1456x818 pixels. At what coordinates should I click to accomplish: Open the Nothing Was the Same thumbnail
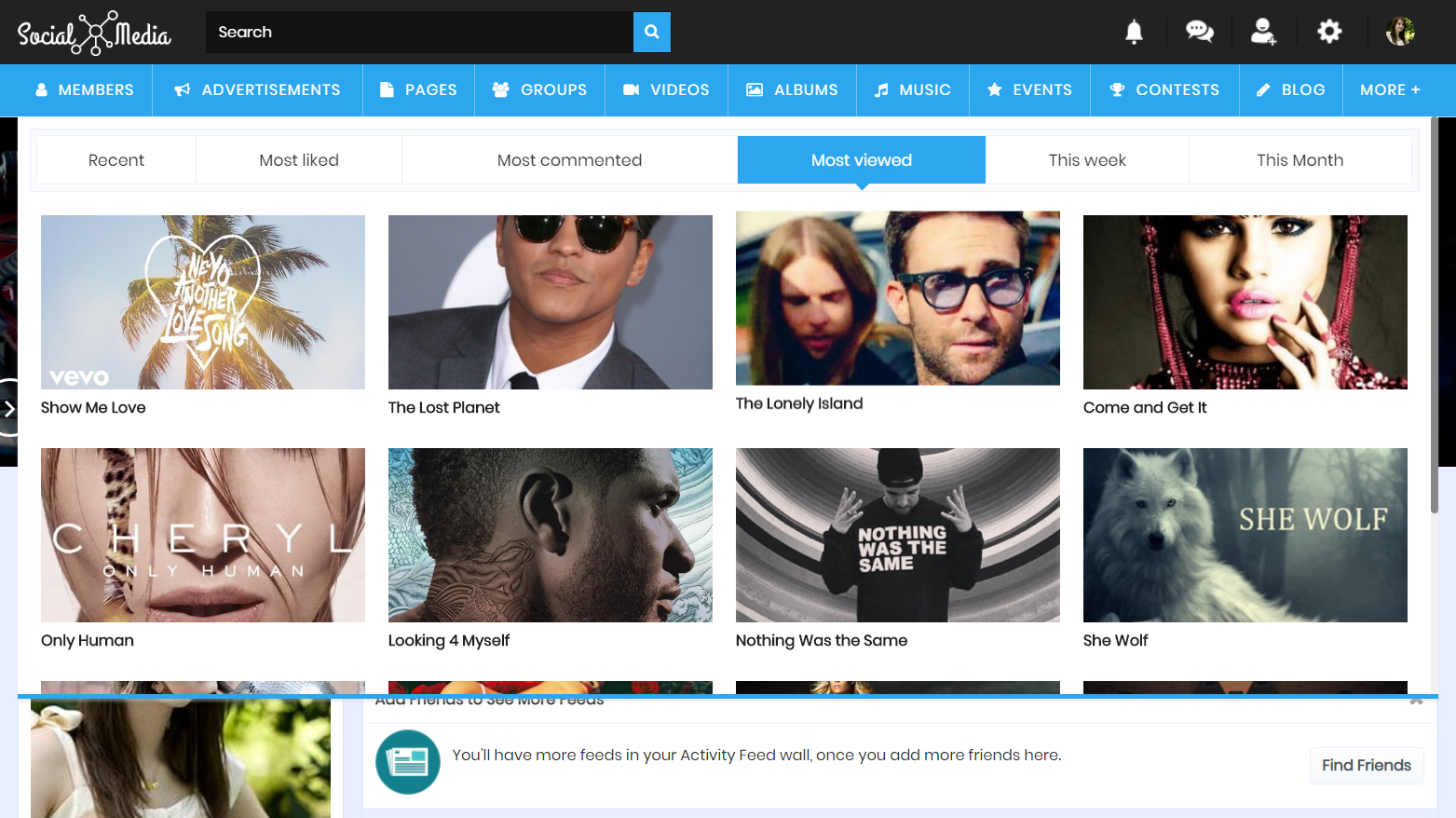pyautogui.click(x=898, y=535)
